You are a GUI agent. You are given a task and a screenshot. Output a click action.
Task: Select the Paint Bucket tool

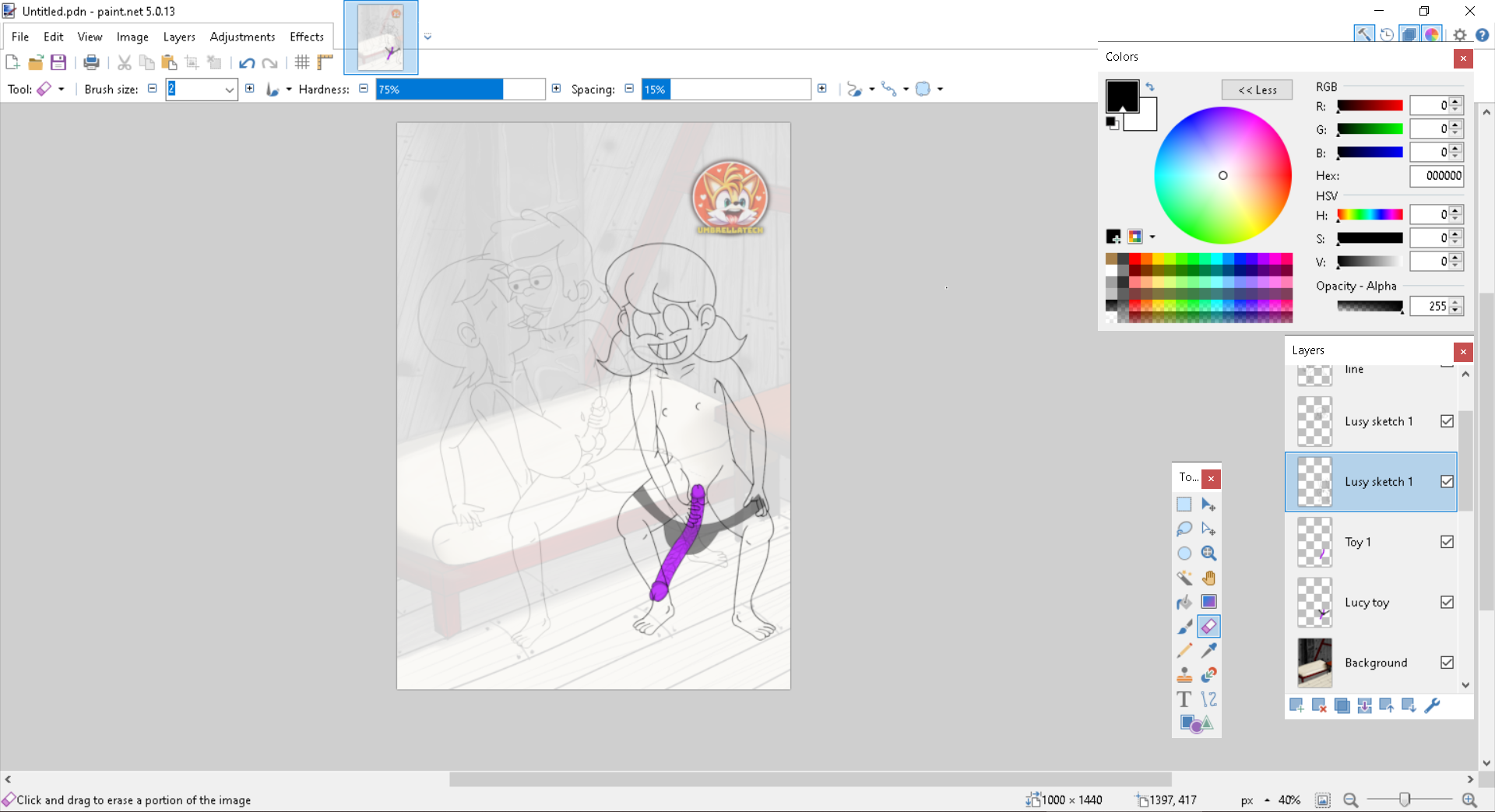coord(1184,602)
